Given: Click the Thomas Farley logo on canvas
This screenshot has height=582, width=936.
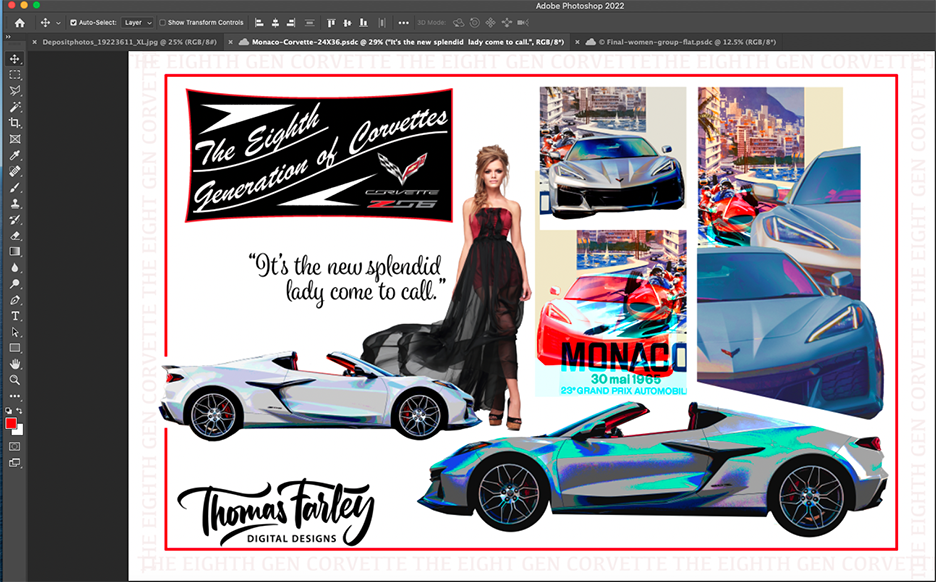Looking at the screenshot, I should click(276, 512).
